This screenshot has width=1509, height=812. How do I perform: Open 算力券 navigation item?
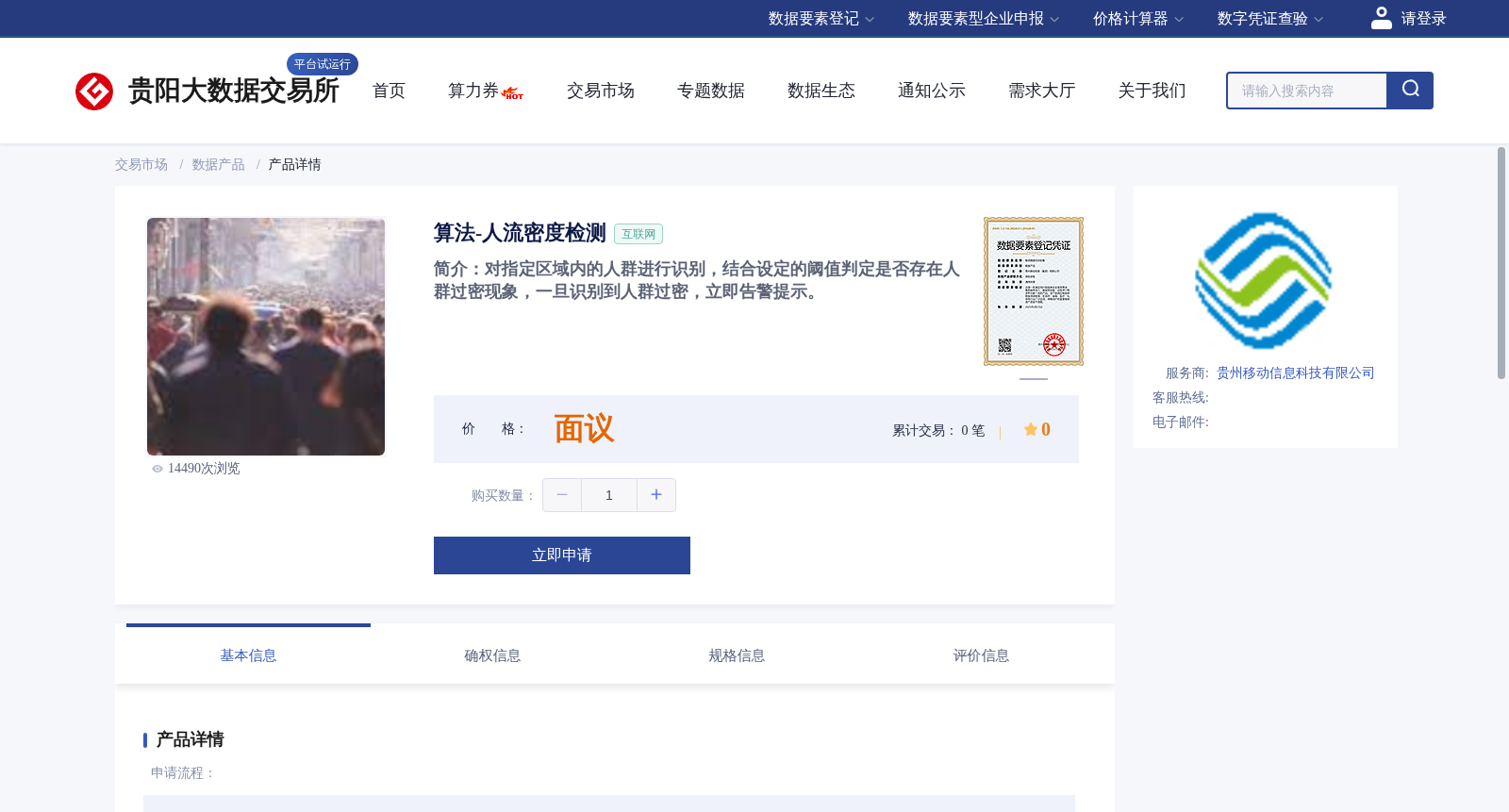click(x=473, y=91)
